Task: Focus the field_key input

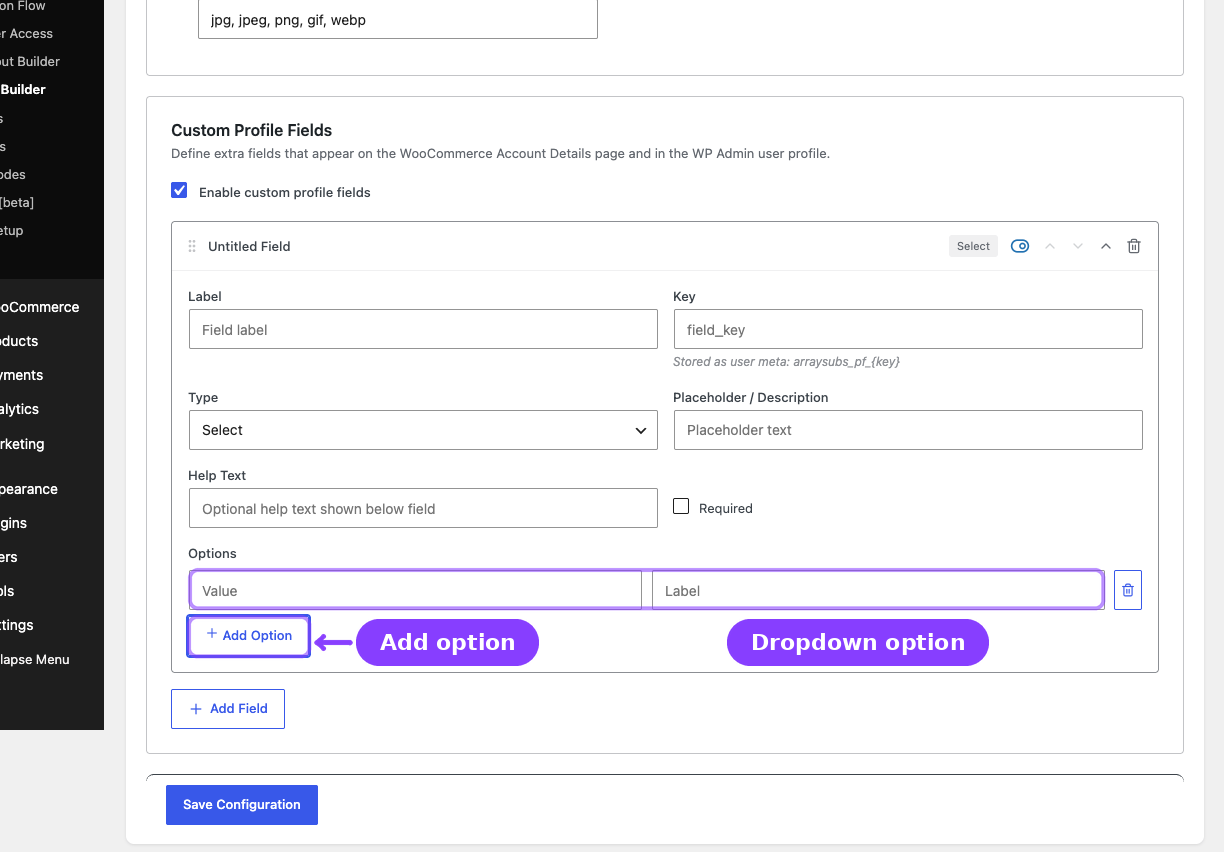Action: 908,329
